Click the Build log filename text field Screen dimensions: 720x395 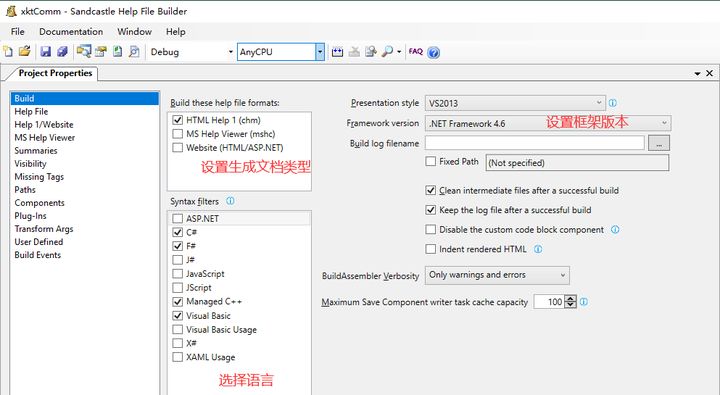(535, 143)
